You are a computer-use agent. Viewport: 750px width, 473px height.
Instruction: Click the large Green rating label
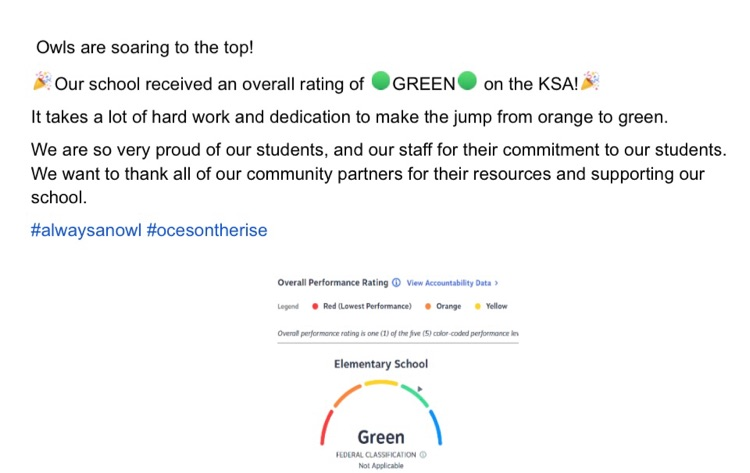coord(381,437)
